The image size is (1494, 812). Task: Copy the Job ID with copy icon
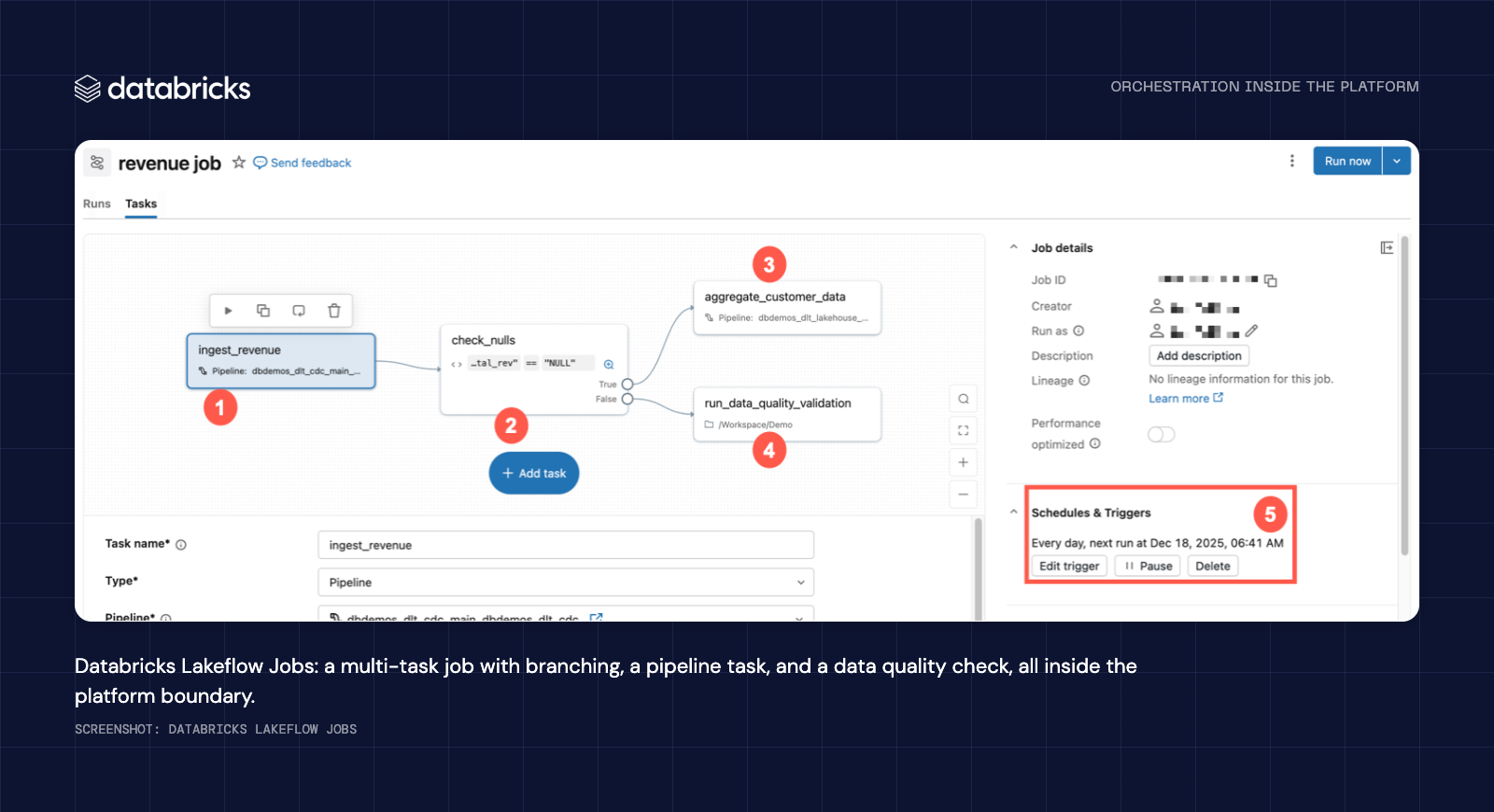[x=1270, y=280]
